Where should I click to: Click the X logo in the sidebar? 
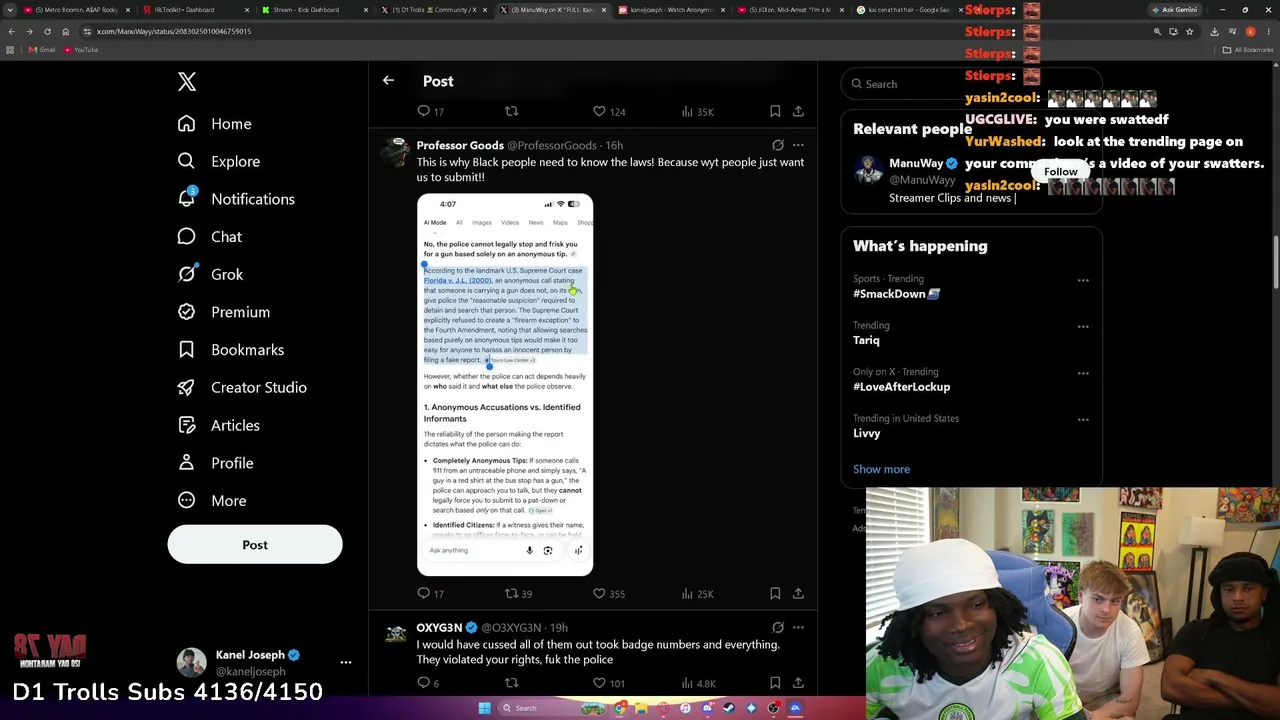(x=187, y=82)
